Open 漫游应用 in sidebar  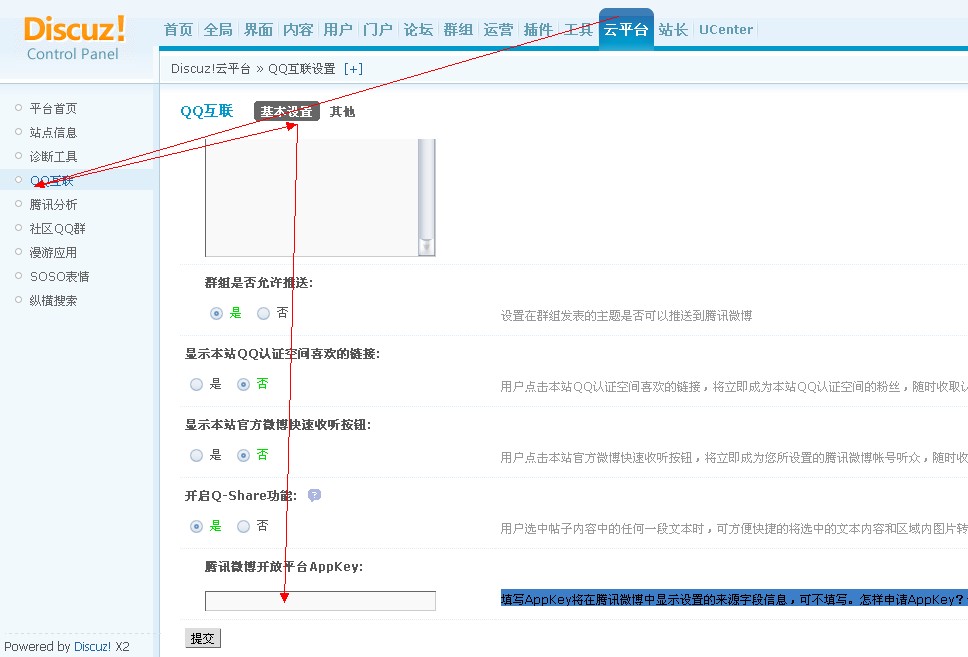click(53, 253)
